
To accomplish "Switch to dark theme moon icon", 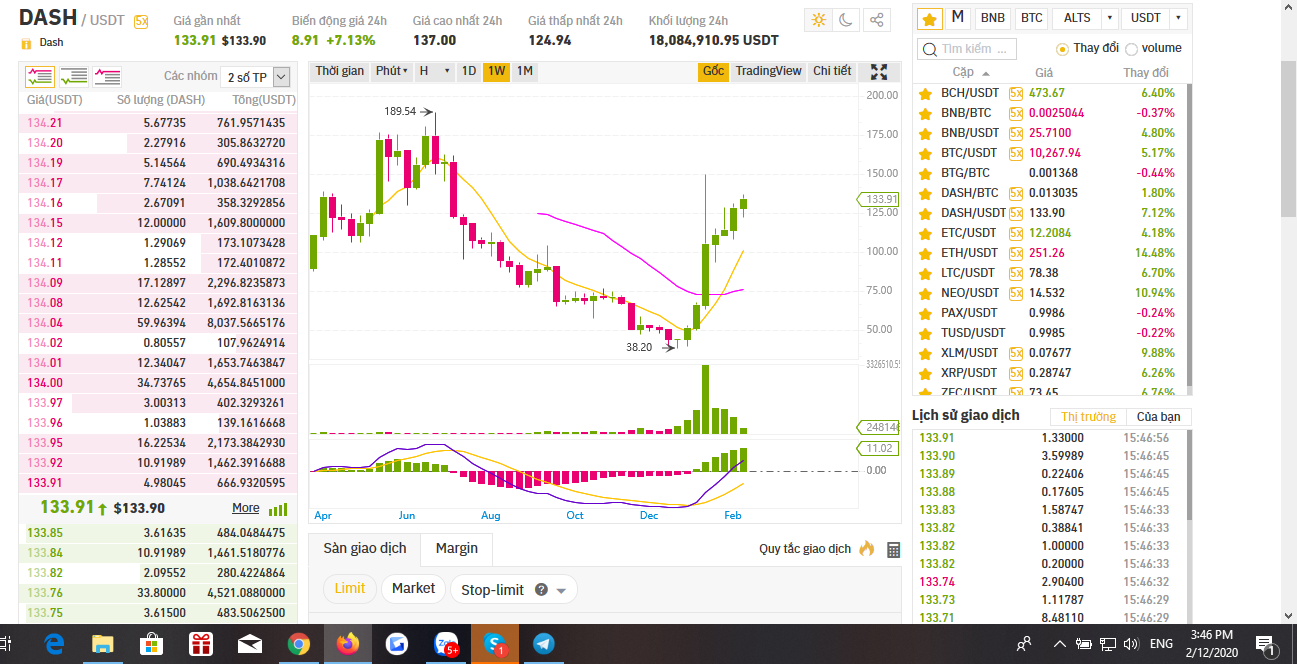I will pyautogui.click(x=847, y=20).
